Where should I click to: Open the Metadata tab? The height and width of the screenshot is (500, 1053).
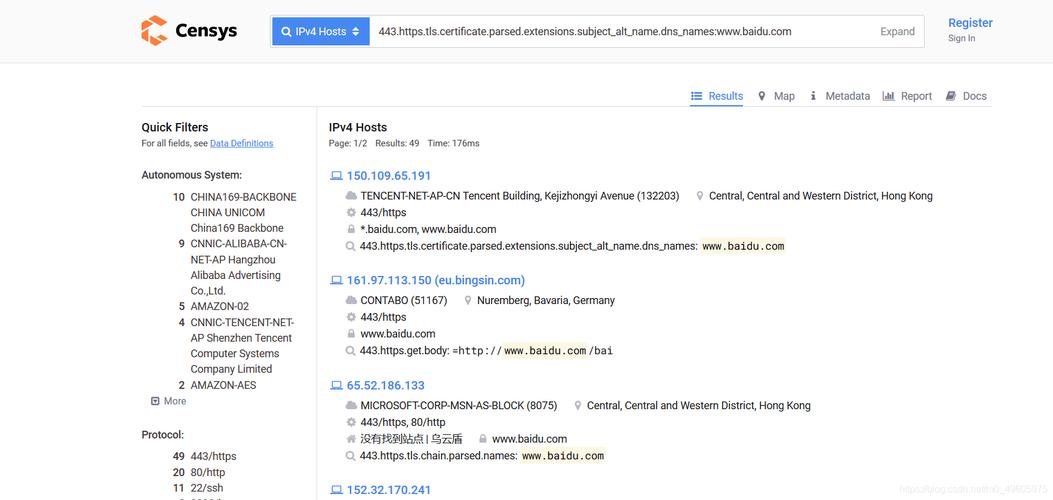click(x=839, y=96)
